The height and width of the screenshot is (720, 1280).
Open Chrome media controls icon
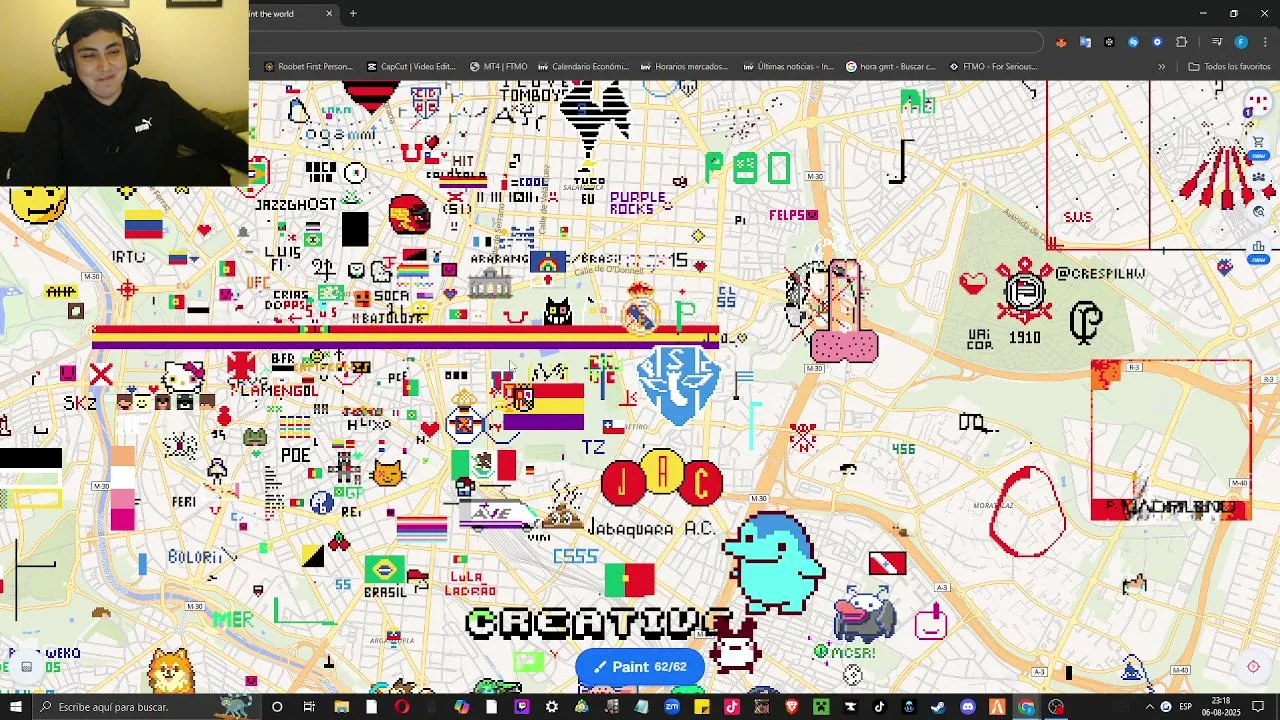pyautogui.click(x=1217, y=42)
